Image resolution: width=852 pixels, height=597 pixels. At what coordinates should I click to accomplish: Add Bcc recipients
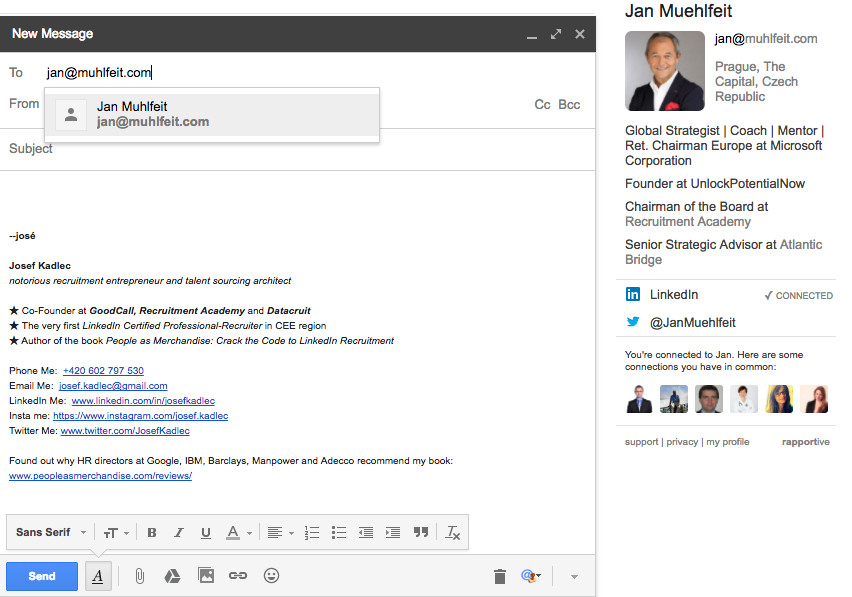tap(569, 104)
